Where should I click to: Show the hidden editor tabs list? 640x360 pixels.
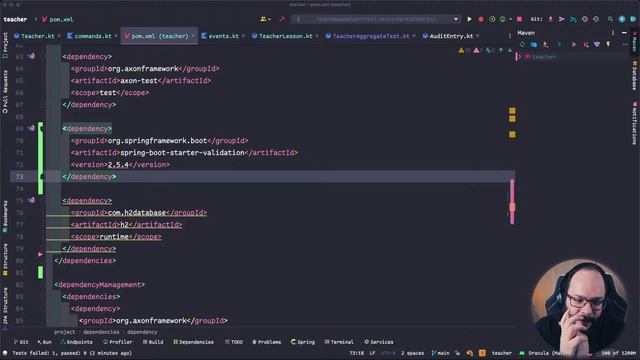[509, 36]
